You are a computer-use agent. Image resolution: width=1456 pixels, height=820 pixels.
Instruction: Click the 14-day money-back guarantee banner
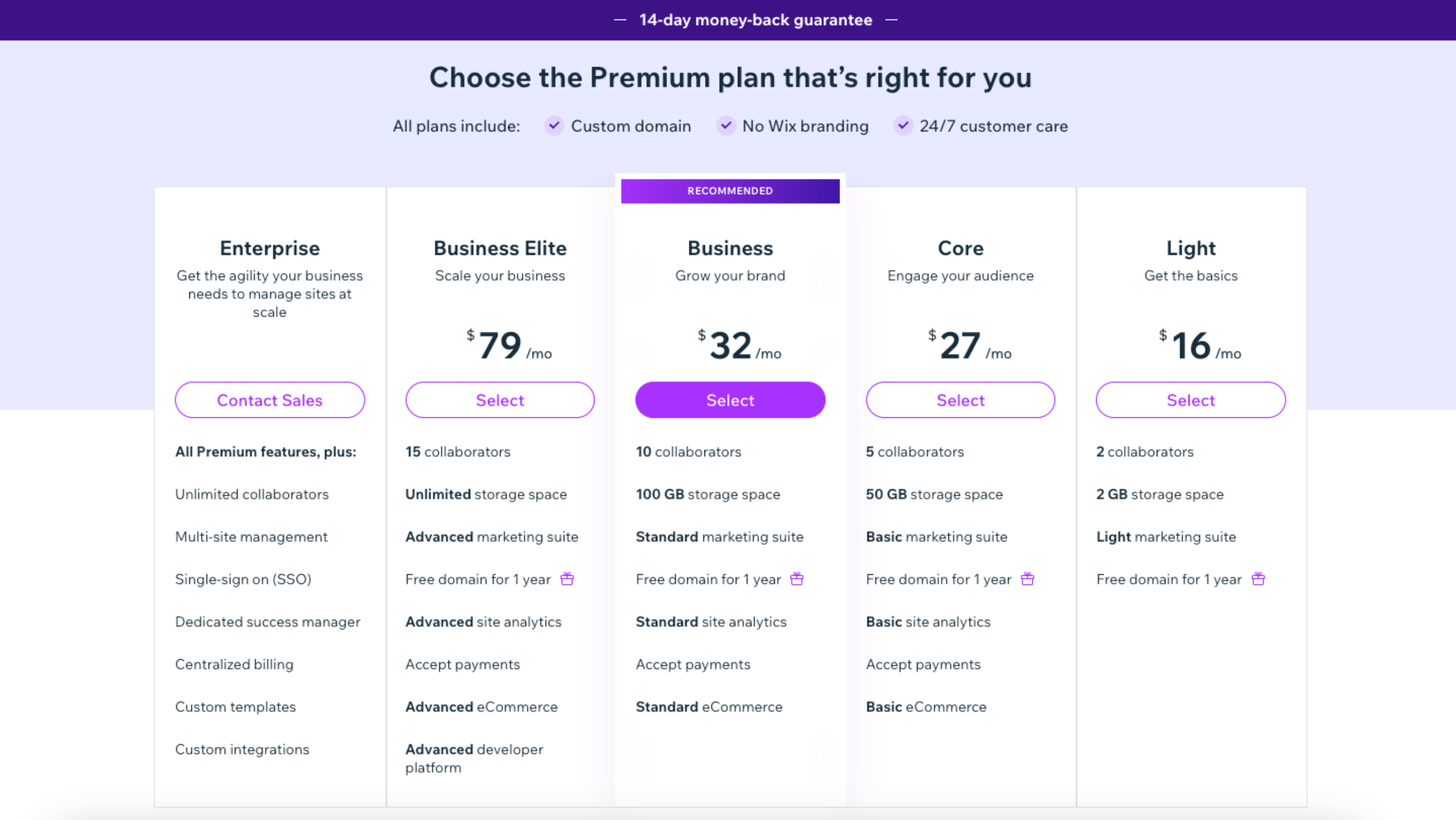[x=755, y=20]
